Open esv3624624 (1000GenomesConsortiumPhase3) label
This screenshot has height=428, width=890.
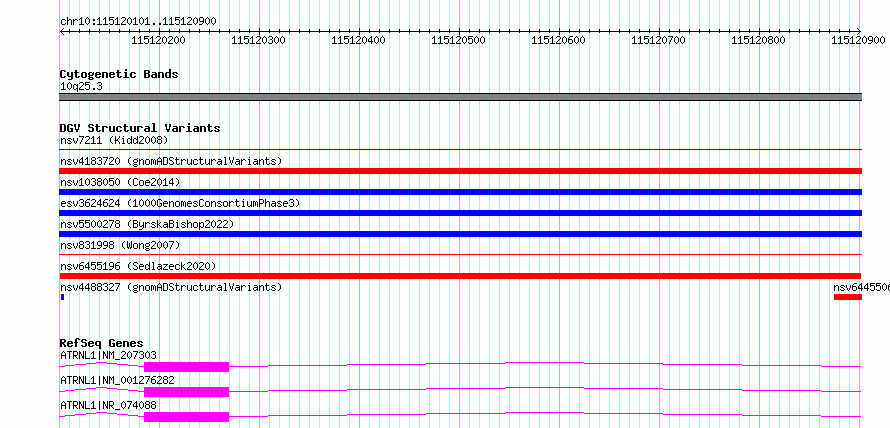[180, 203]
